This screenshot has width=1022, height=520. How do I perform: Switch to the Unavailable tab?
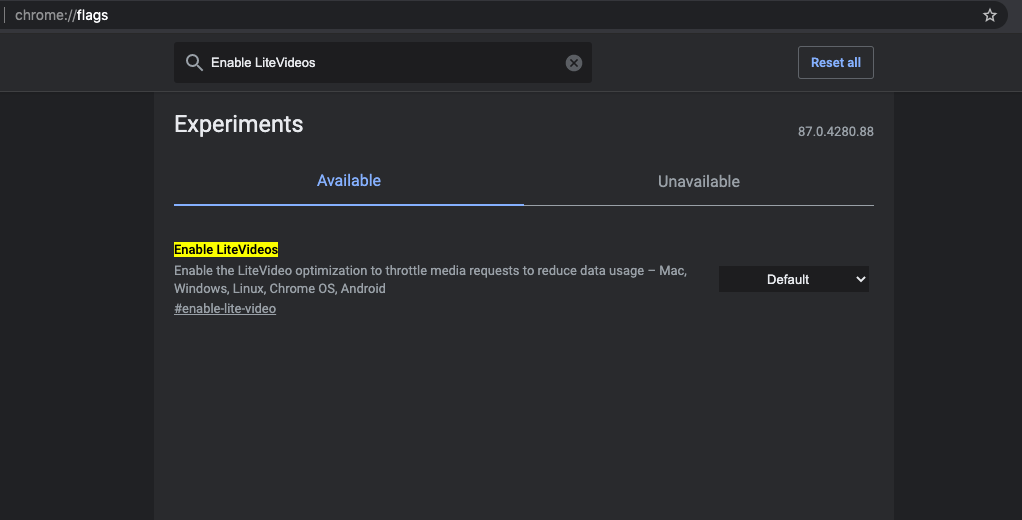(699, 181)
